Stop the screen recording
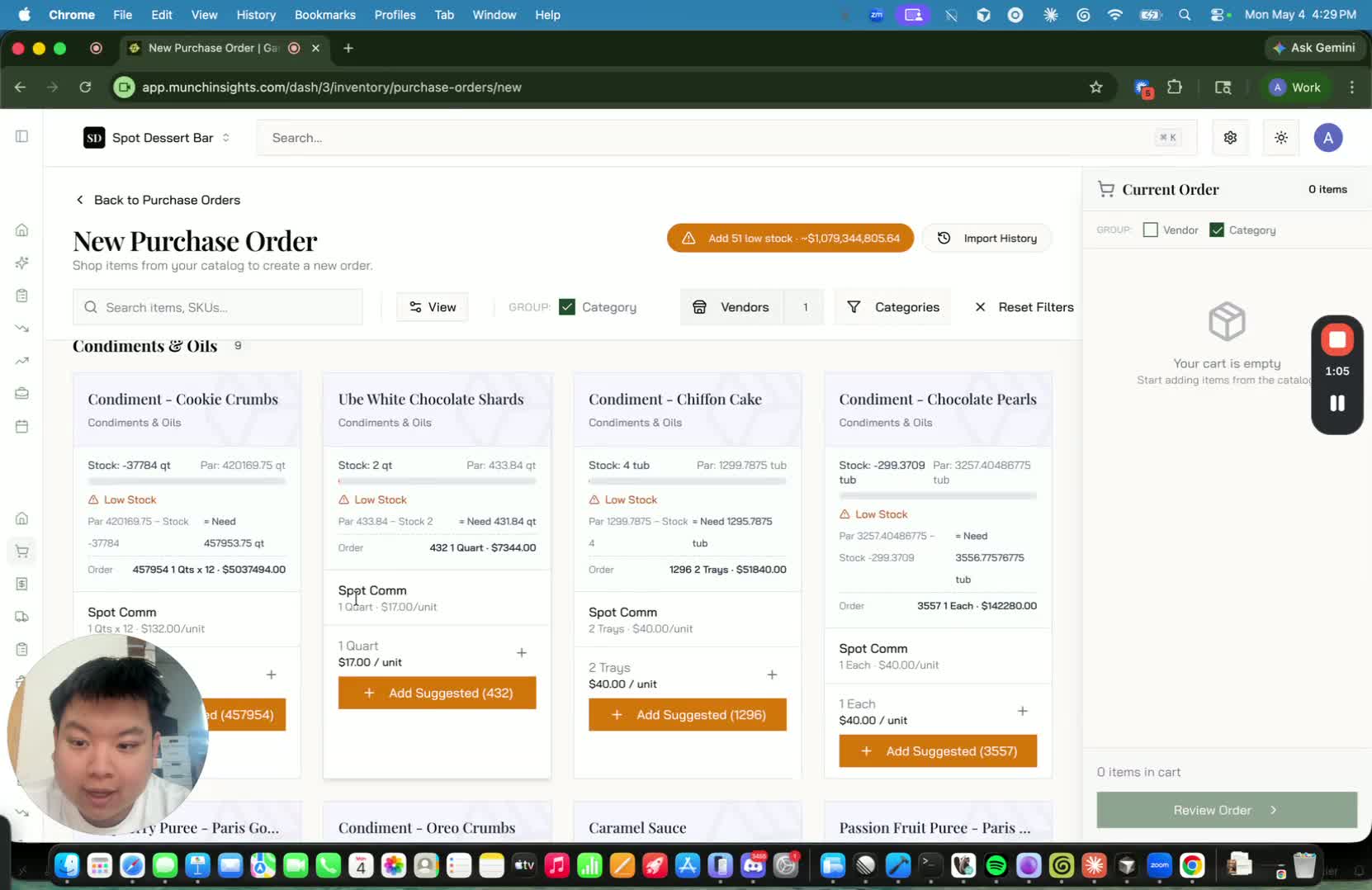1372x890 pixels. pos(1337,339)
